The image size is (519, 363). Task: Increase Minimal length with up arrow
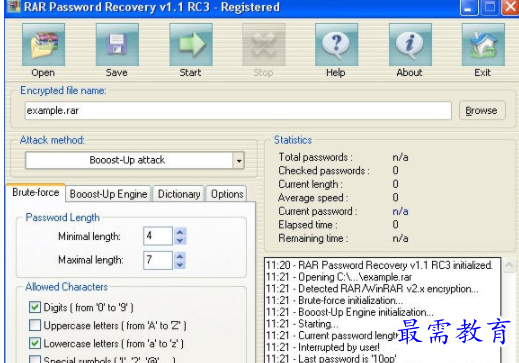(x=180, y=232)
